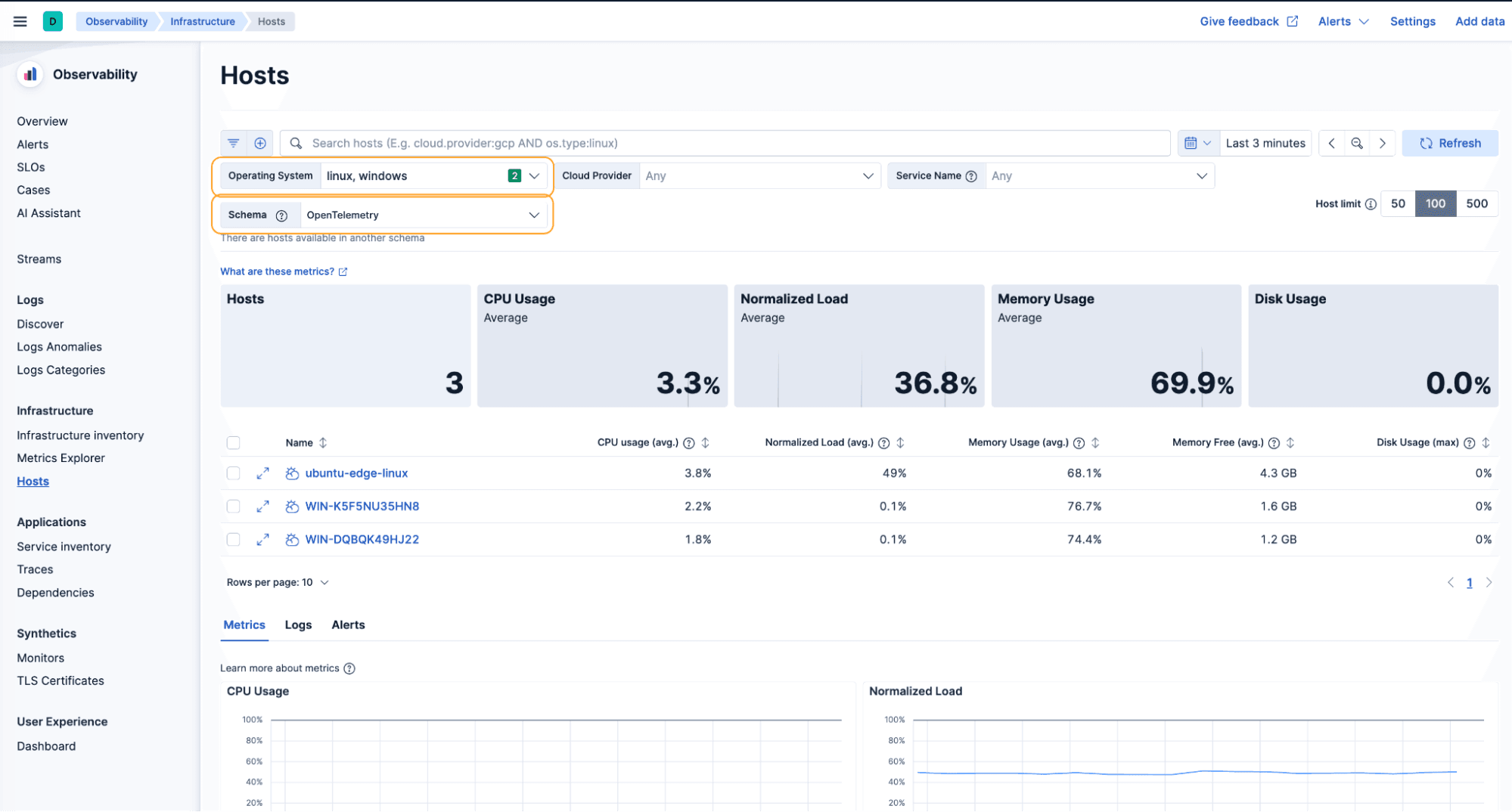The image size is (1512, 812).
Task: Click the Search hosts input field
Action: click(x=725, y=143)
